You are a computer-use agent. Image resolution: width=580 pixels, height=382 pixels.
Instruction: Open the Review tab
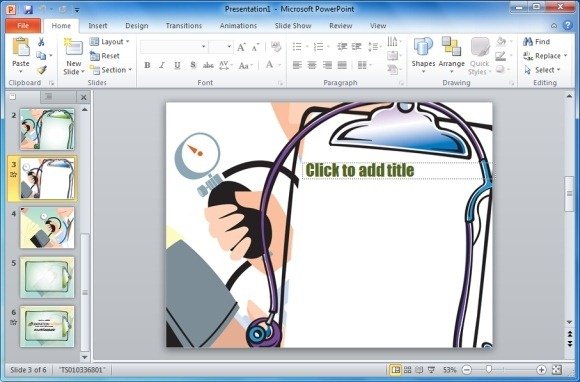[341, 26]
